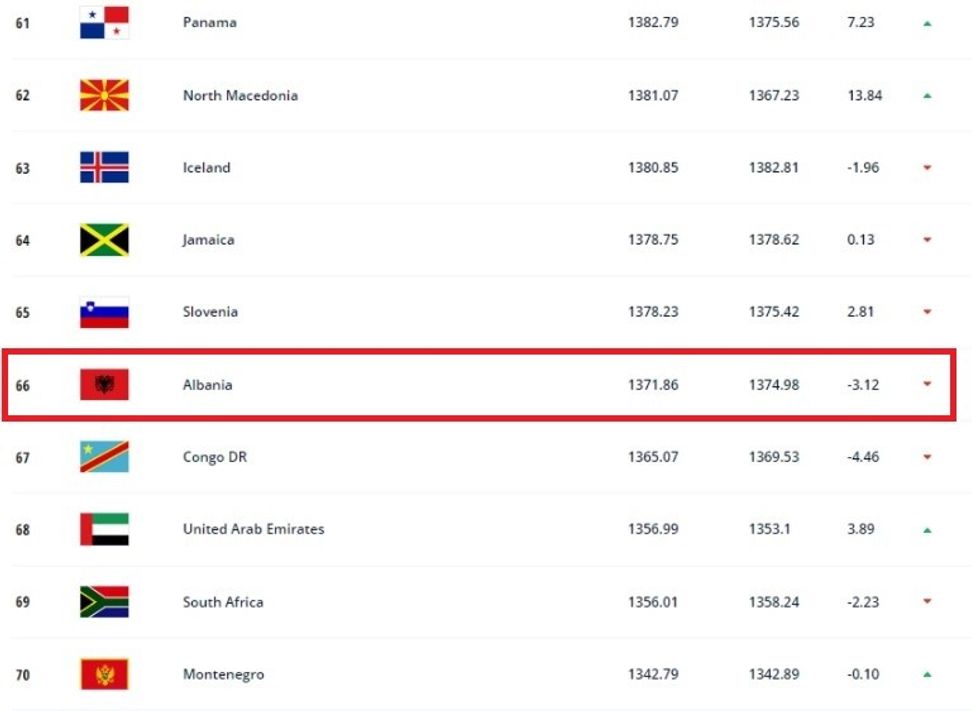This screenshot has width=980, height=711.
Task: Open the Albania team link
Action: pos(207,385)
